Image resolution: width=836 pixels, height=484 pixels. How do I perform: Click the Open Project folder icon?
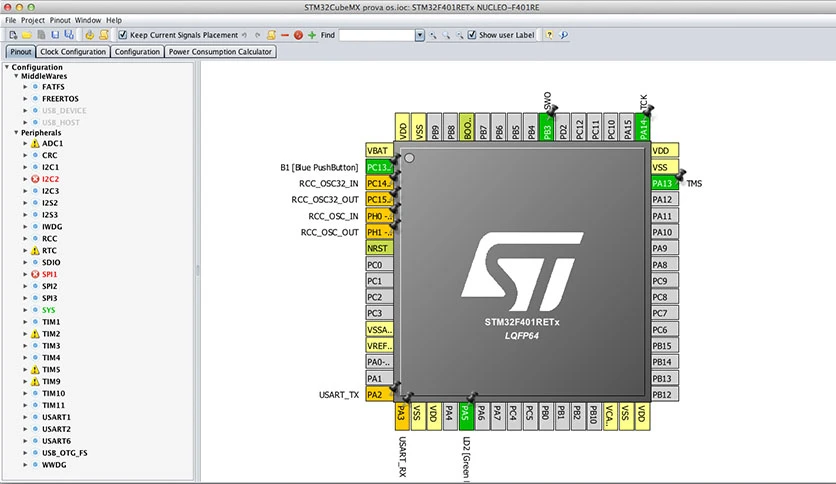[x=27, y=35]
